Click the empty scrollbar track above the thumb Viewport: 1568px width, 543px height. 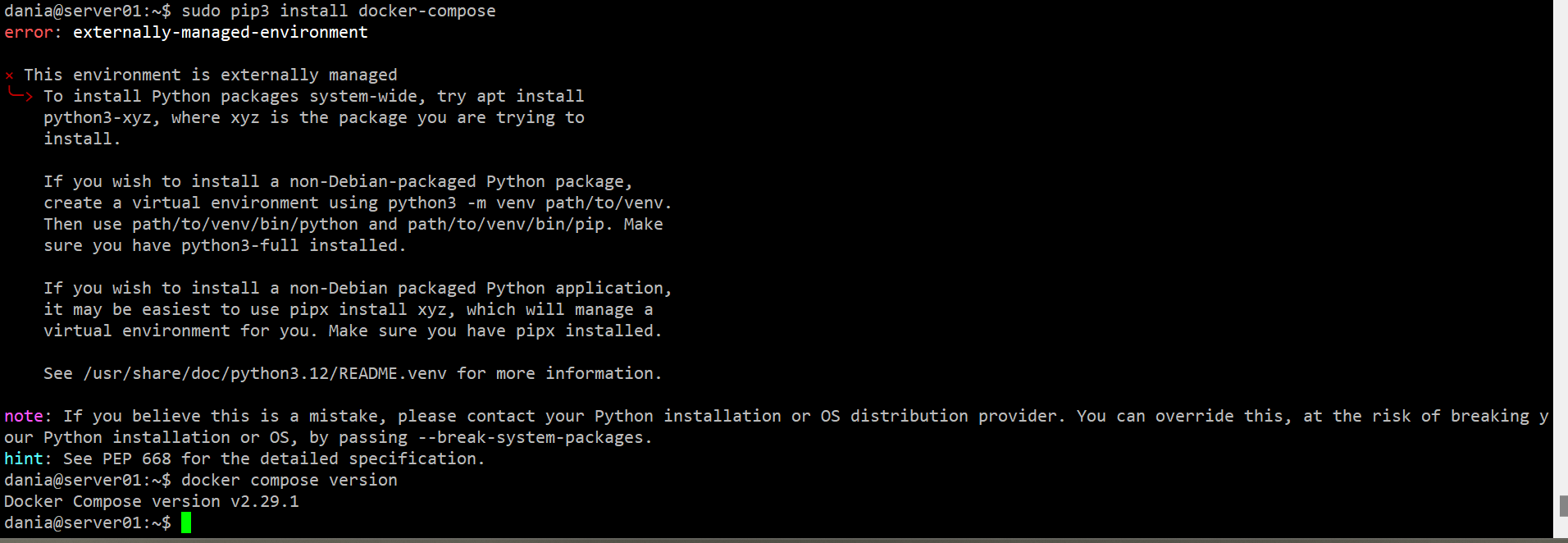[x=1563, y=246]
